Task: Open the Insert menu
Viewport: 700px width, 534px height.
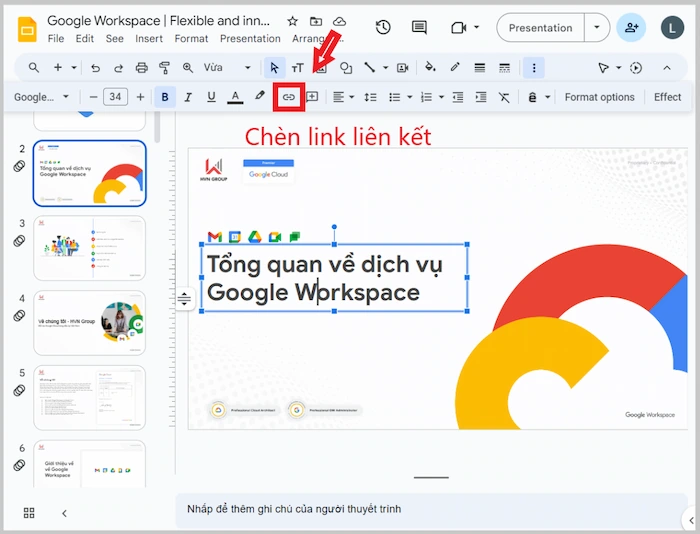Action: (149, 39)
